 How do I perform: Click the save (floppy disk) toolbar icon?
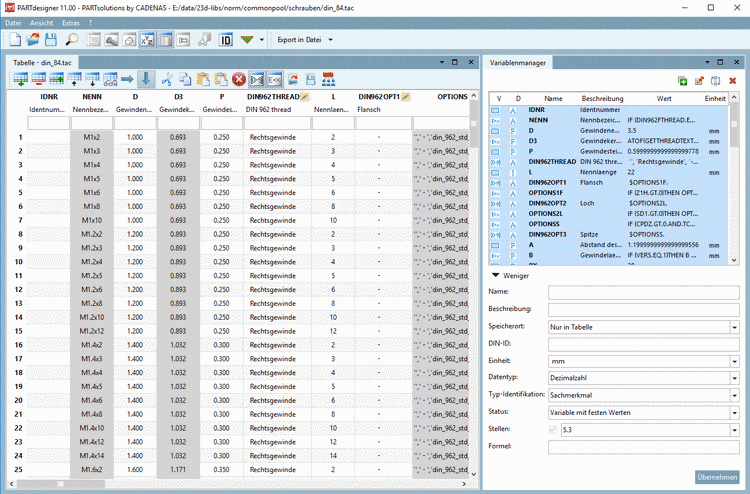pyautogui.click(x=52, y=40)
